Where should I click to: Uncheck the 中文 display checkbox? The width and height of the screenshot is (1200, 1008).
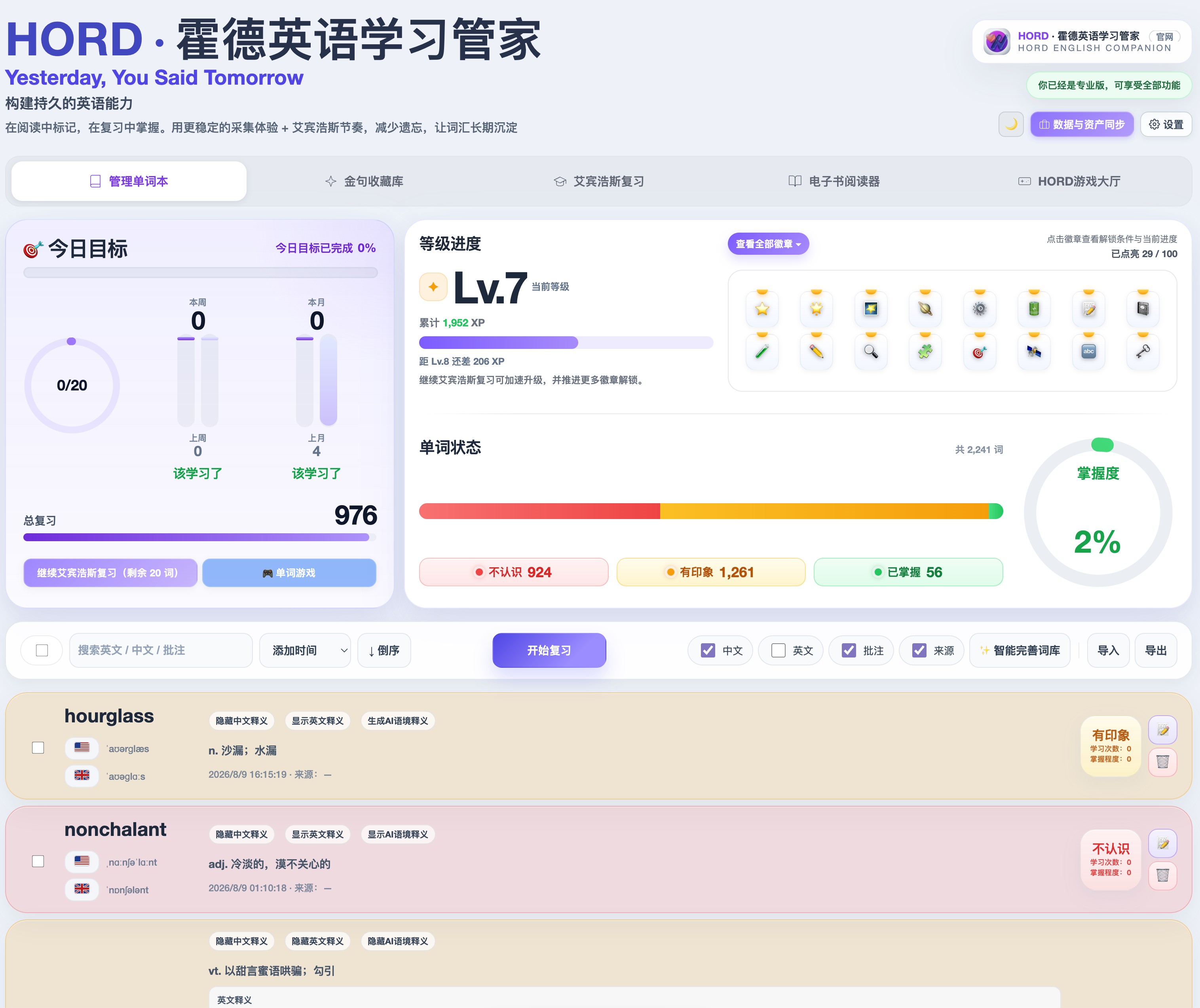[708, 650]
